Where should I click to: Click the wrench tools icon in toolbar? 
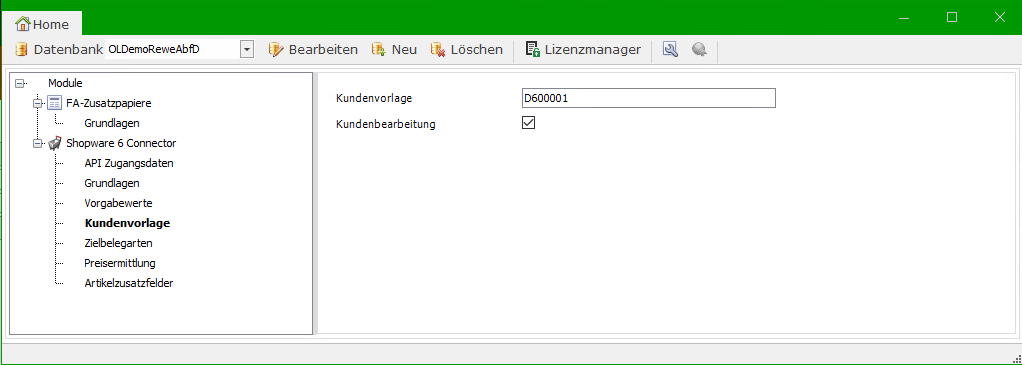[670, 50]
